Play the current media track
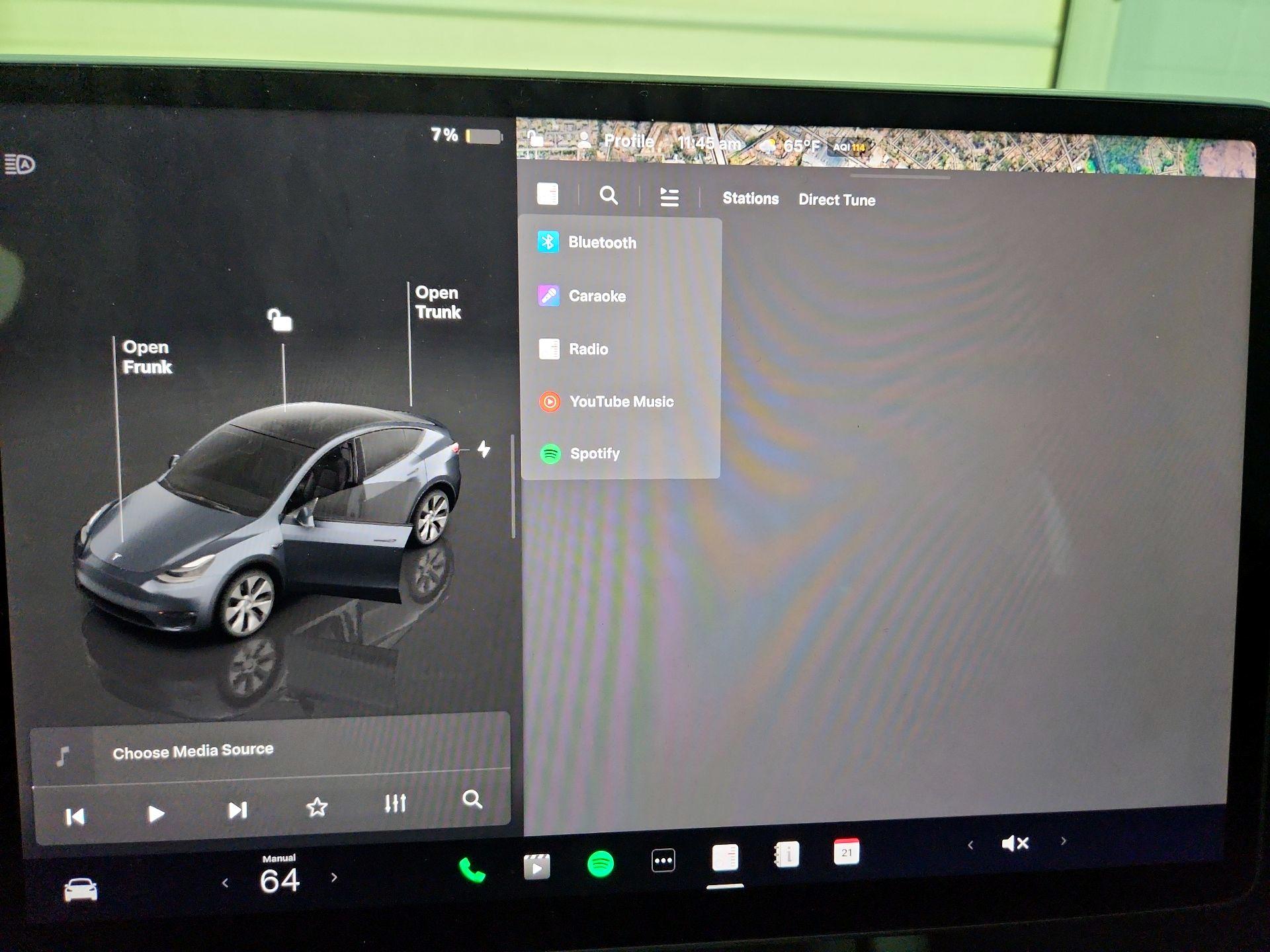 [157, 814]
